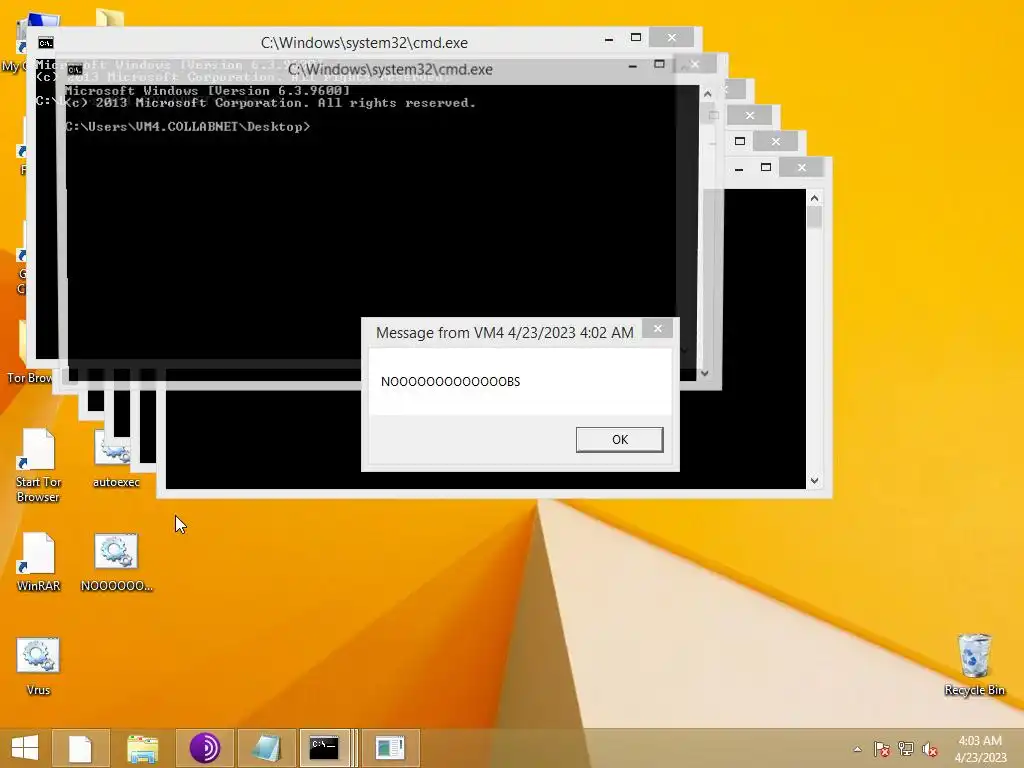Screen dimensions: 1024x768
Task: Maximize the frontmost cmd window
Action: (x=765, y=168)
